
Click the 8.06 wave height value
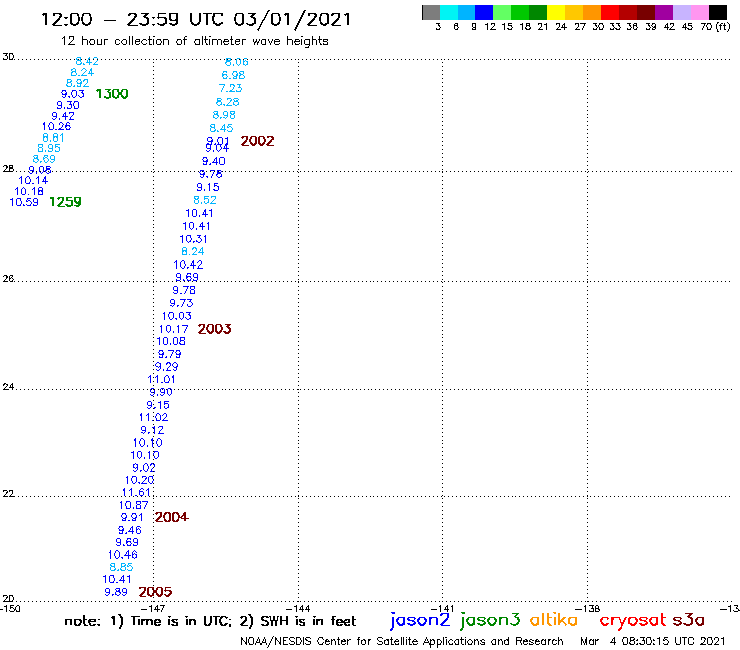tap(236, 62)
